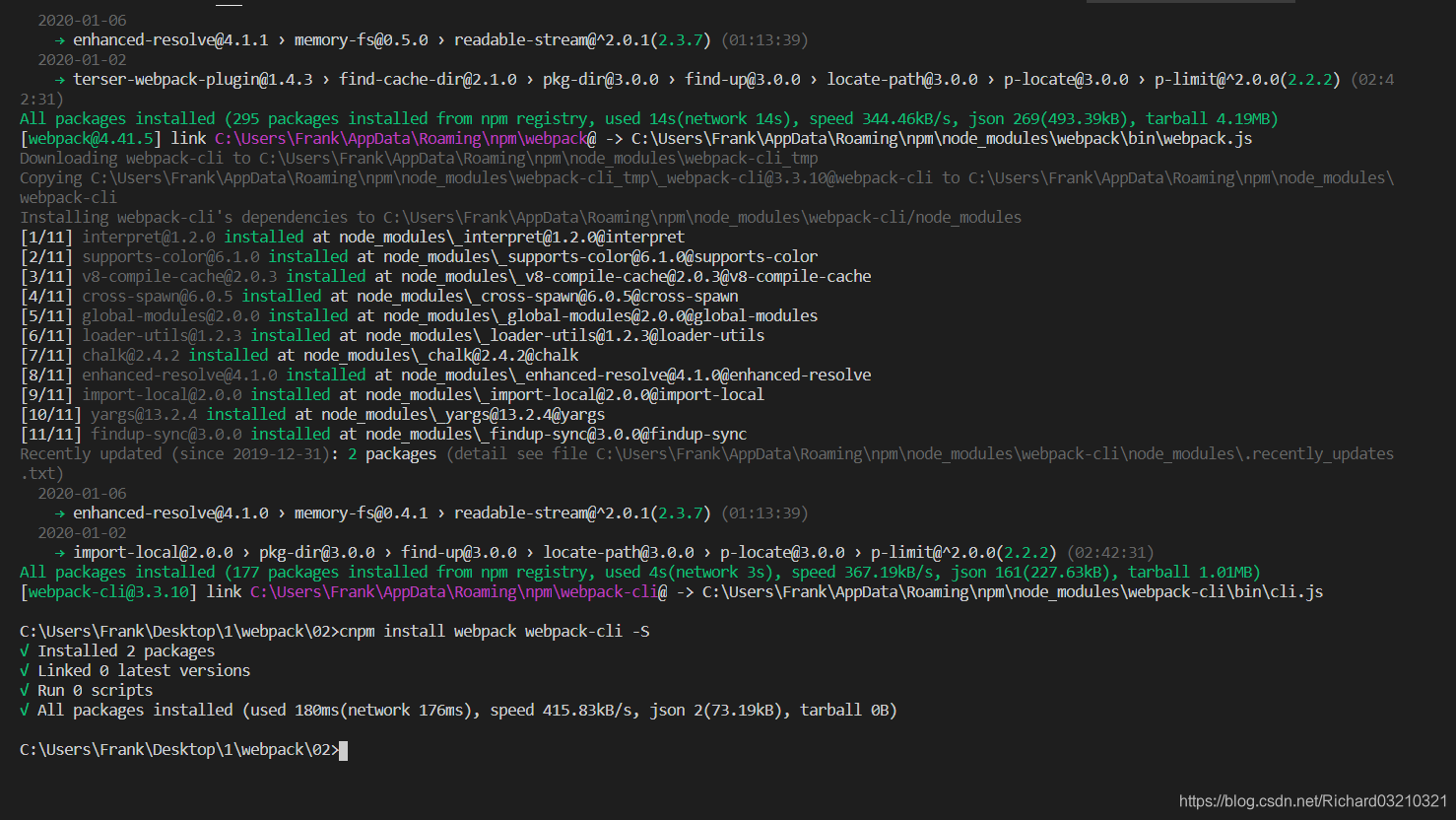Click the '[6/11] loader-utils@1.2.3' line
This screenshot has height=820, width=1456.
tap(392, 335)
